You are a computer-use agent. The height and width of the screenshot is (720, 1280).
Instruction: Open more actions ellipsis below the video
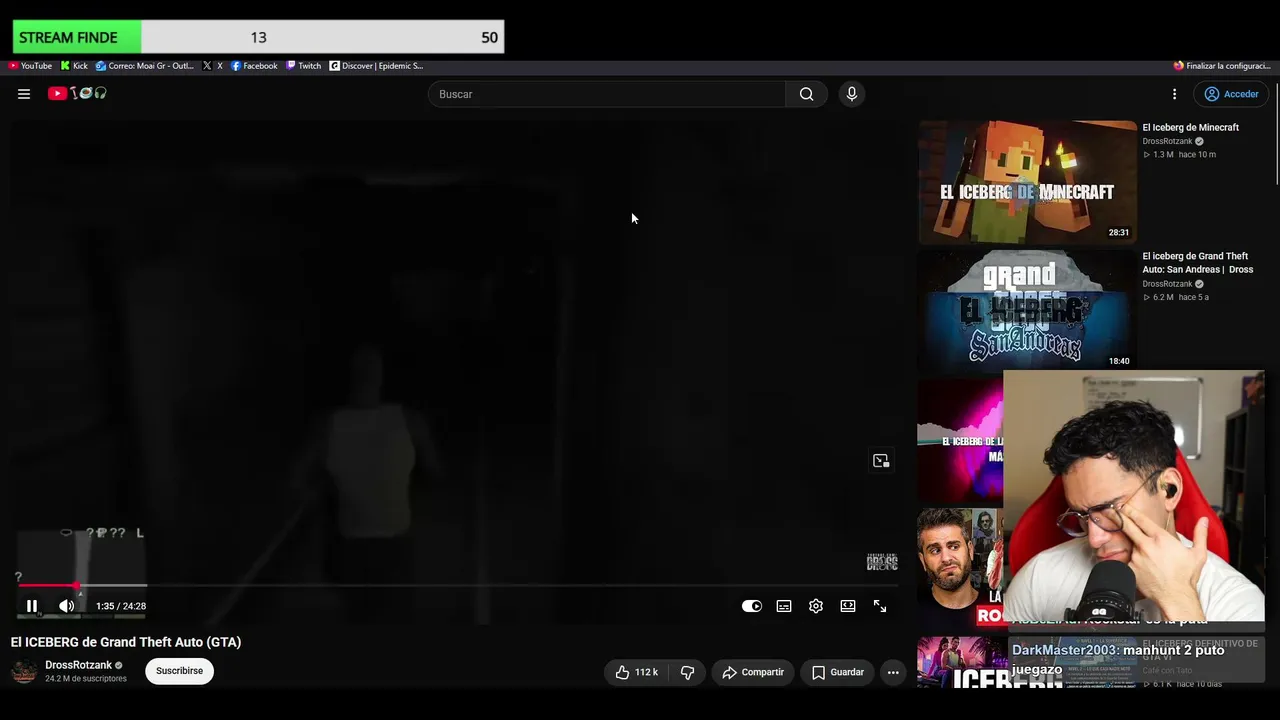point(893,672)
